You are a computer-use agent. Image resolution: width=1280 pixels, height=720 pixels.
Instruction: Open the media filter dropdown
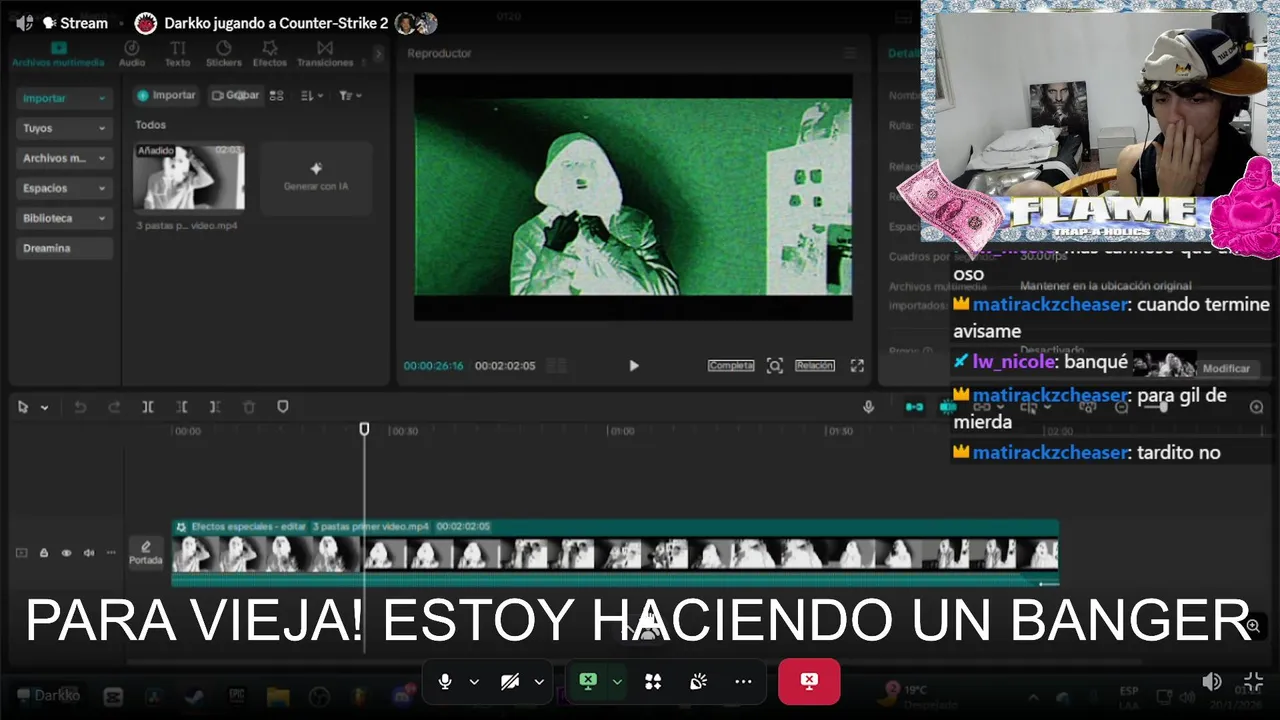[x=350, y=96]
